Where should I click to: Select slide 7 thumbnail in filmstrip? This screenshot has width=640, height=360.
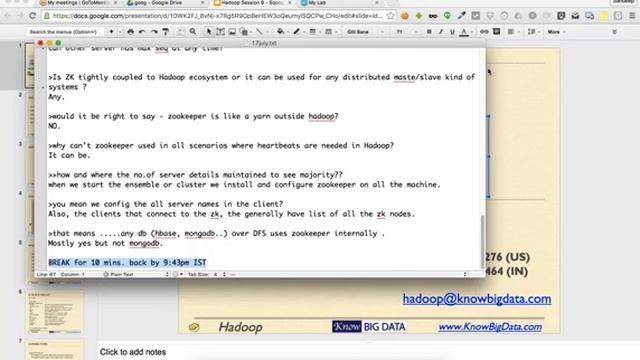55,350
